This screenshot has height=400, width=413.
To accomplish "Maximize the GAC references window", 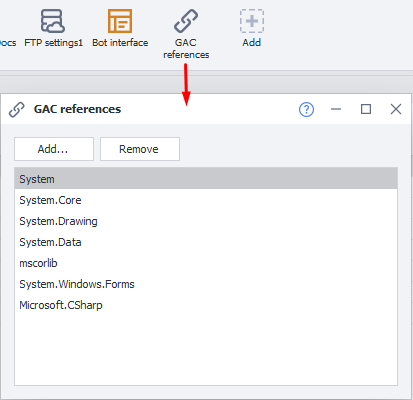I will click(x=366, y=109).
